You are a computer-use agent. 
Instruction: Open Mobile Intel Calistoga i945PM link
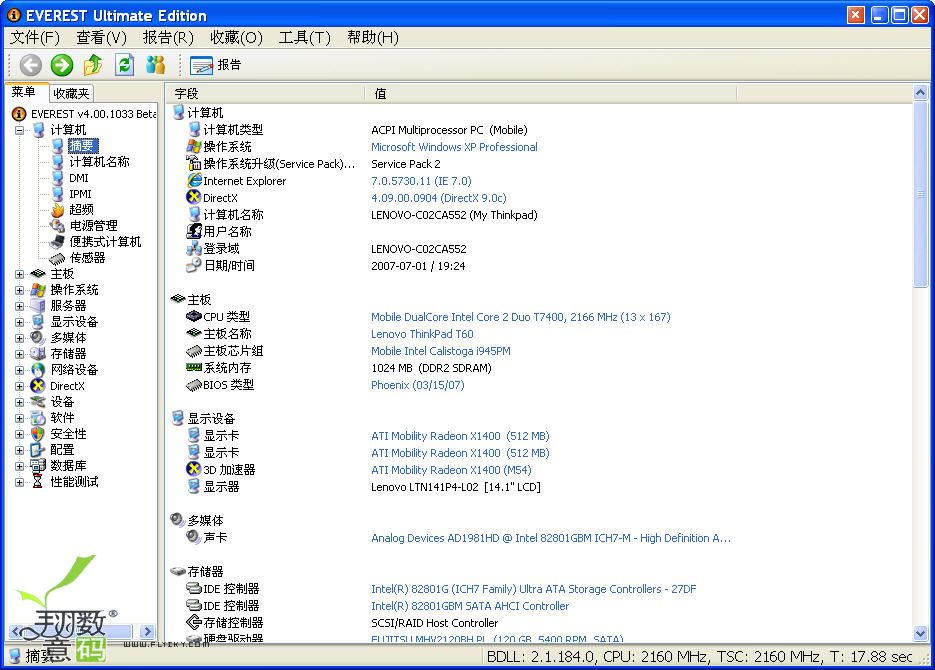pyautogui.click(x=441, y=351)
